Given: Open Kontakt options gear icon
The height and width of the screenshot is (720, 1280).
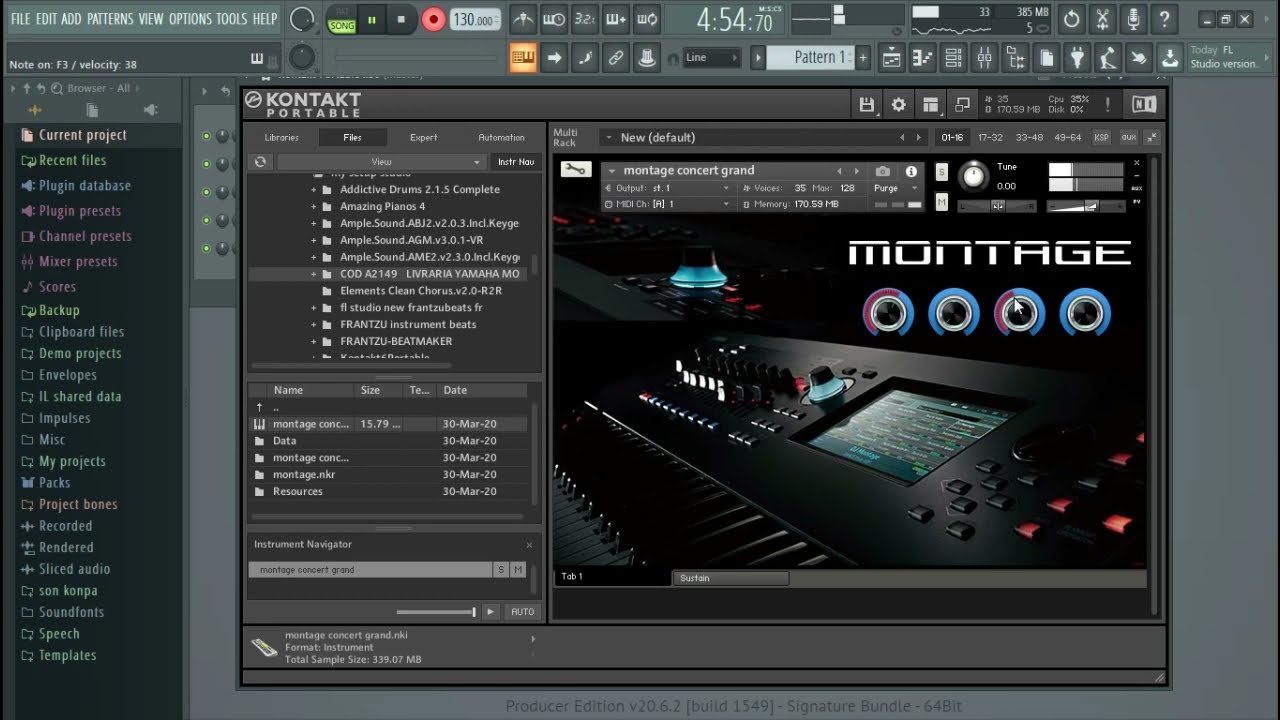Looking at the screenshot, I should 899,104.
